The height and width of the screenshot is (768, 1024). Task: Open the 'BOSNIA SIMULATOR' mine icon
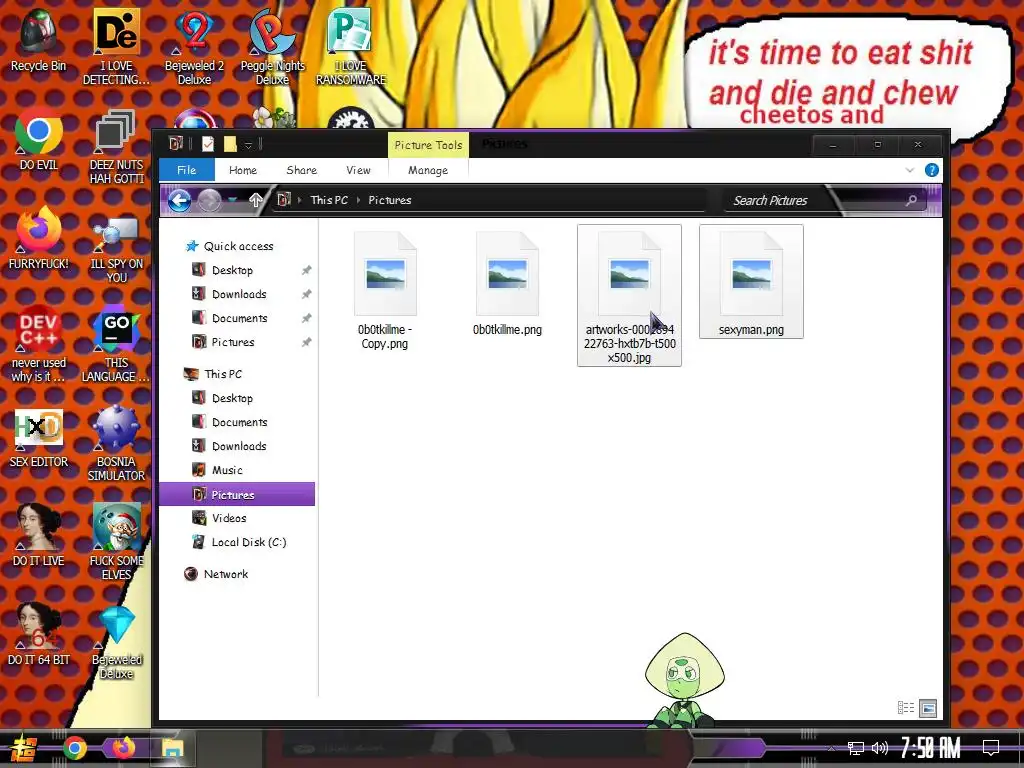coord(116,444)
